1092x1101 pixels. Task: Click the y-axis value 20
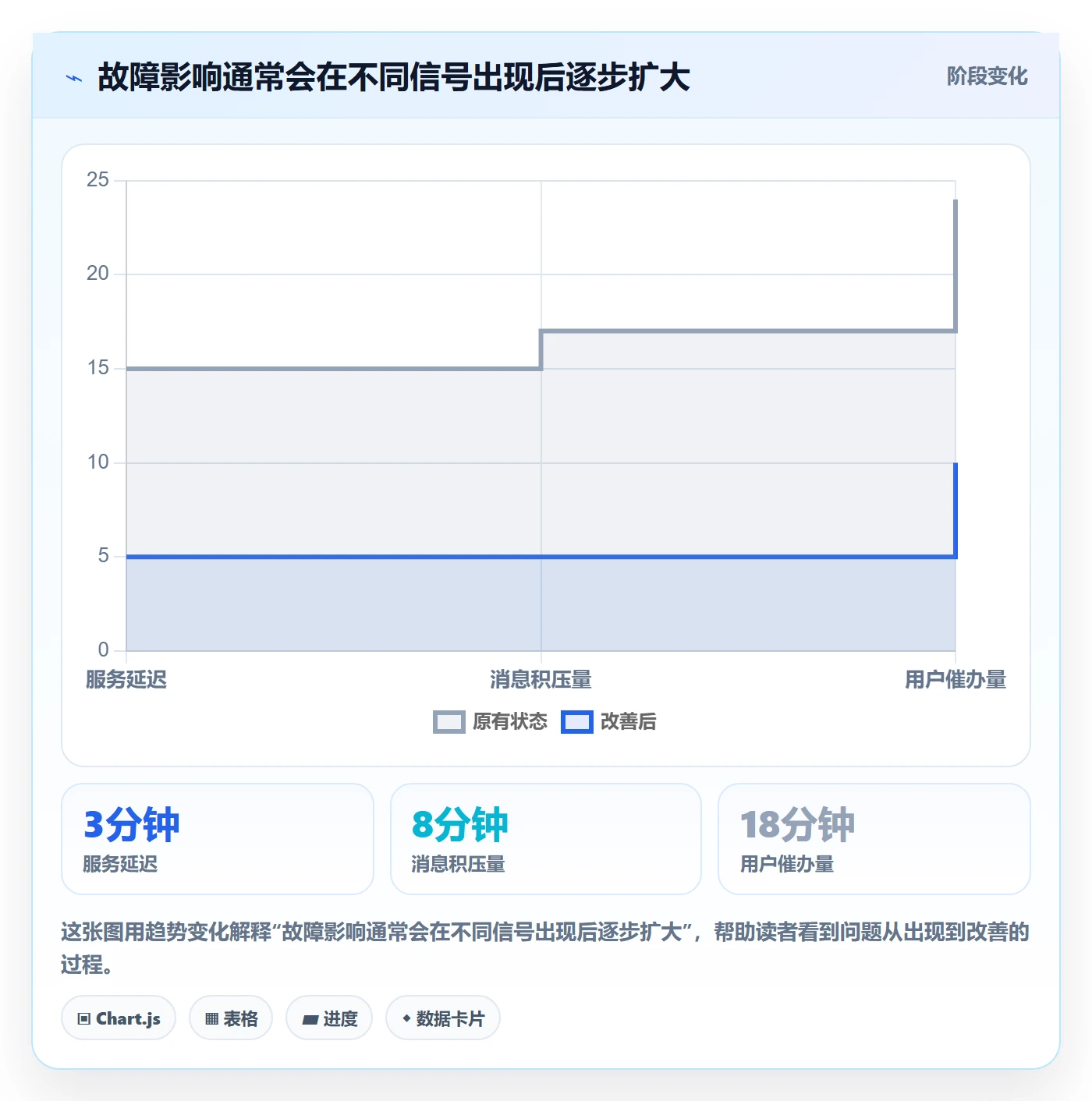98,274
